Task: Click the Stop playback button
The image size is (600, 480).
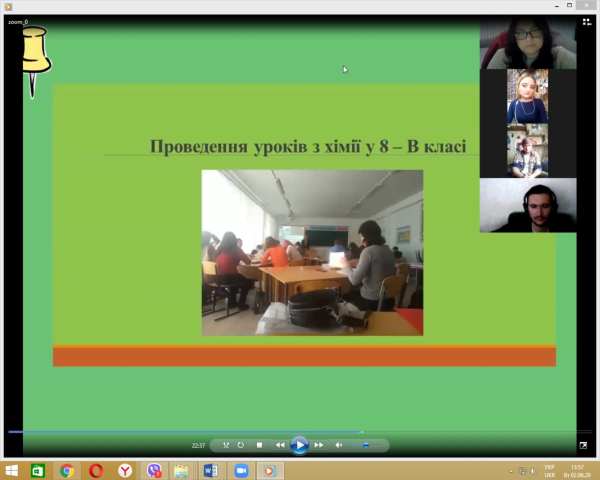Action: tap(259, 445)
